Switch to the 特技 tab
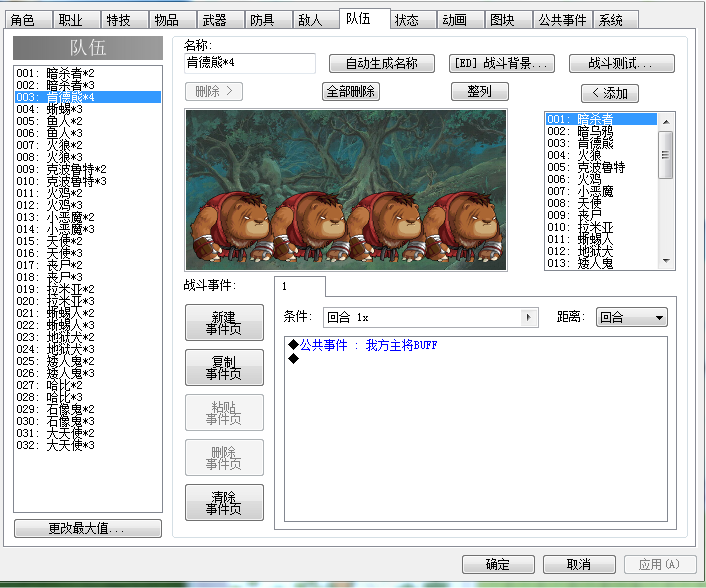Screen dimensions: 706x588 125,20
